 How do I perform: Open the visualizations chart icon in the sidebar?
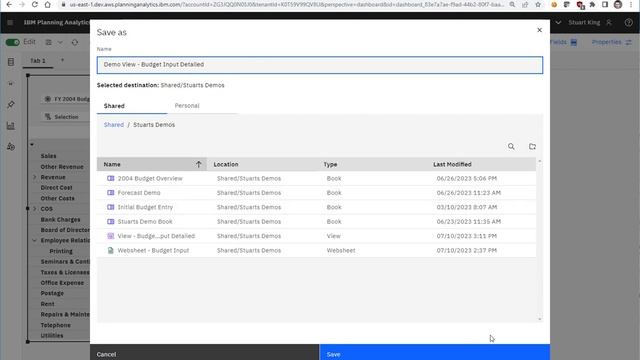[x=11, y=126]
